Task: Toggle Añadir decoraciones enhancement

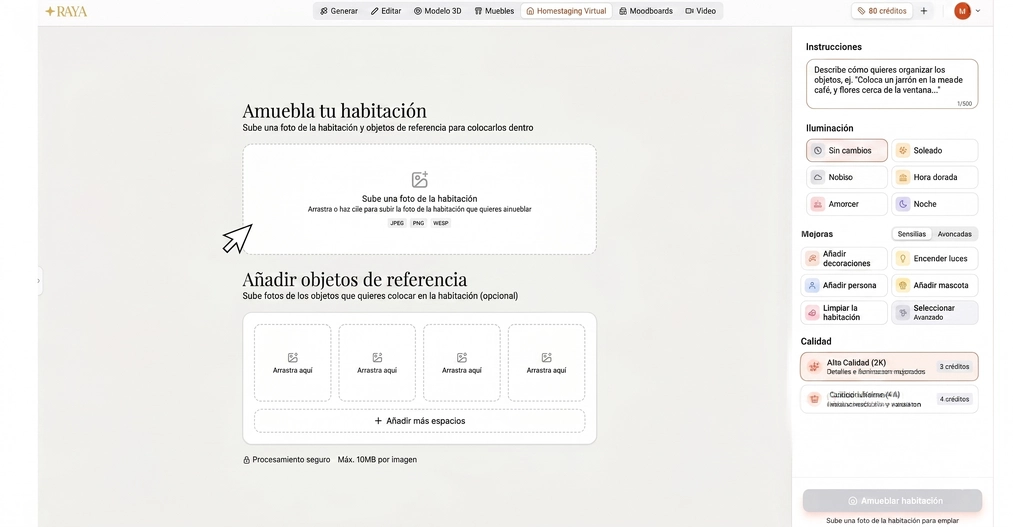Action: pos(844,258)
